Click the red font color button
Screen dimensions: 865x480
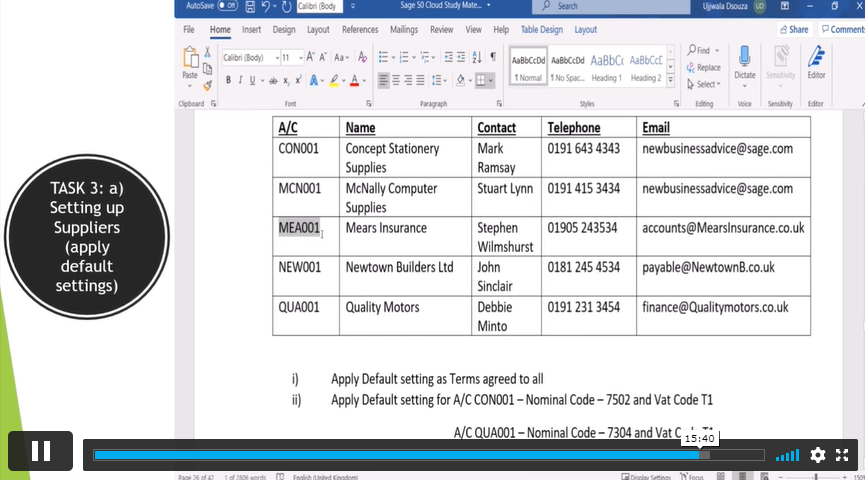pyautogui.click(x=355, y=81)
